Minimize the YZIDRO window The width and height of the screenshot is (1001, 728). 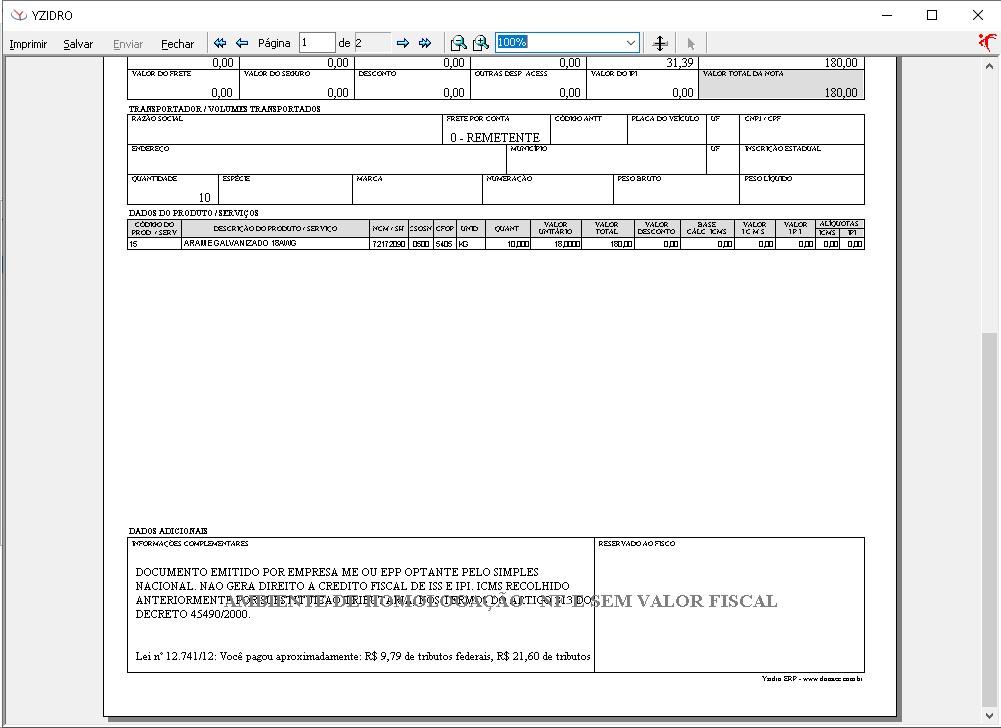click(887, 15)
